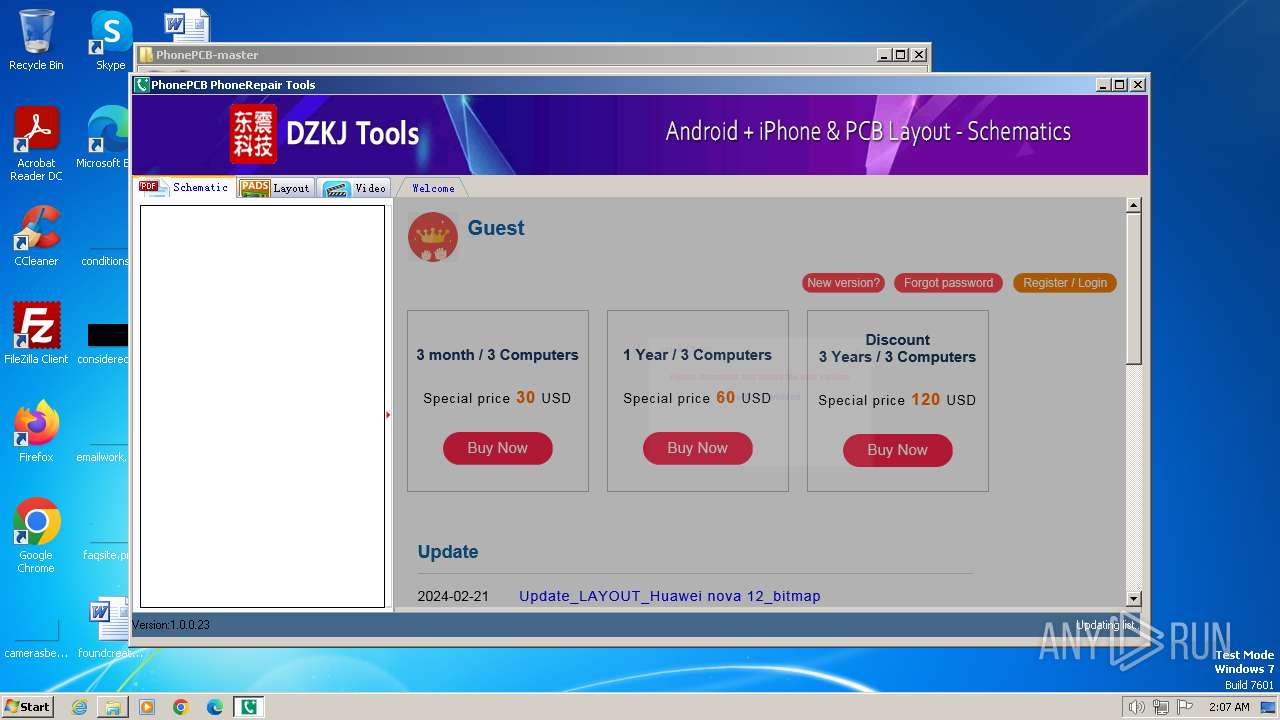The height and width of the screenshot is (720, 1280).
Task: Open Chrome from the taskbar
Action: pyautogui.click(x=181, y=707)
